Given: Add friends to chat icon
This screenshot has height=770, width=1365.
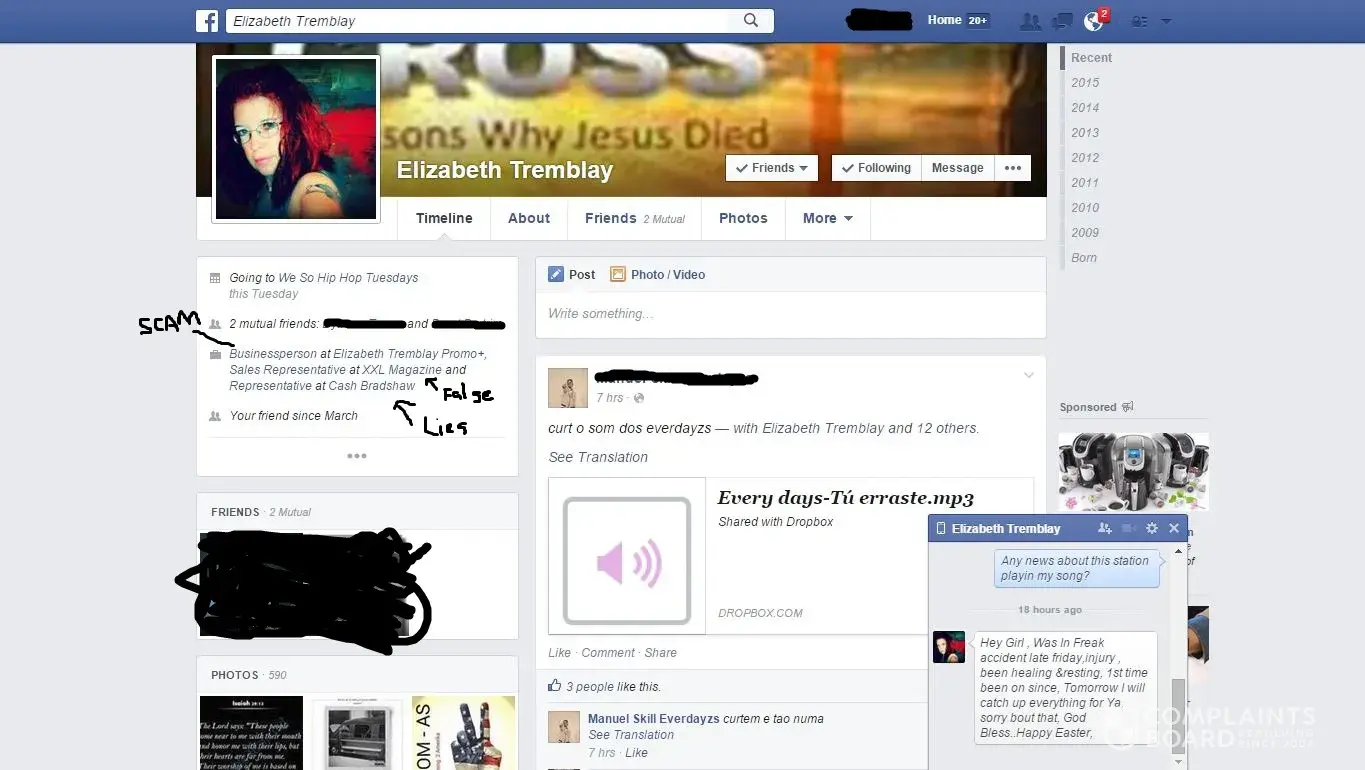Looking at the screenshot, I should pos(1104,528).
